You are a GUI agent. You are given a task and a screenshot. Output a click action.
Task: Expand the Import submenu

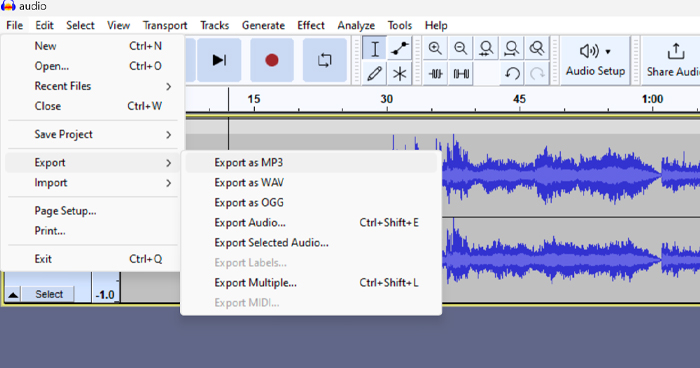click(93, 183)
